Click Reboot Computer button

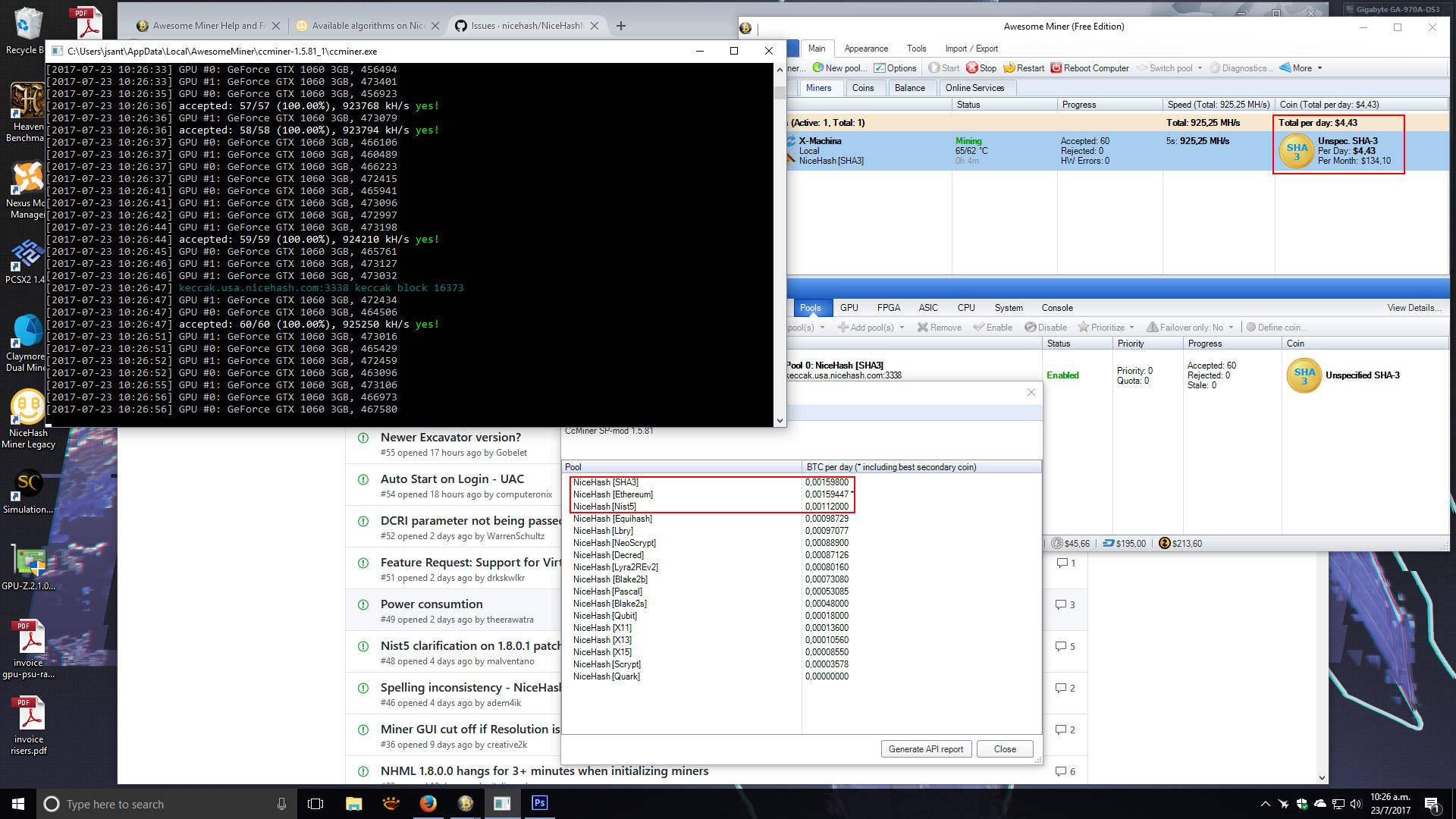click(1090, 68)
